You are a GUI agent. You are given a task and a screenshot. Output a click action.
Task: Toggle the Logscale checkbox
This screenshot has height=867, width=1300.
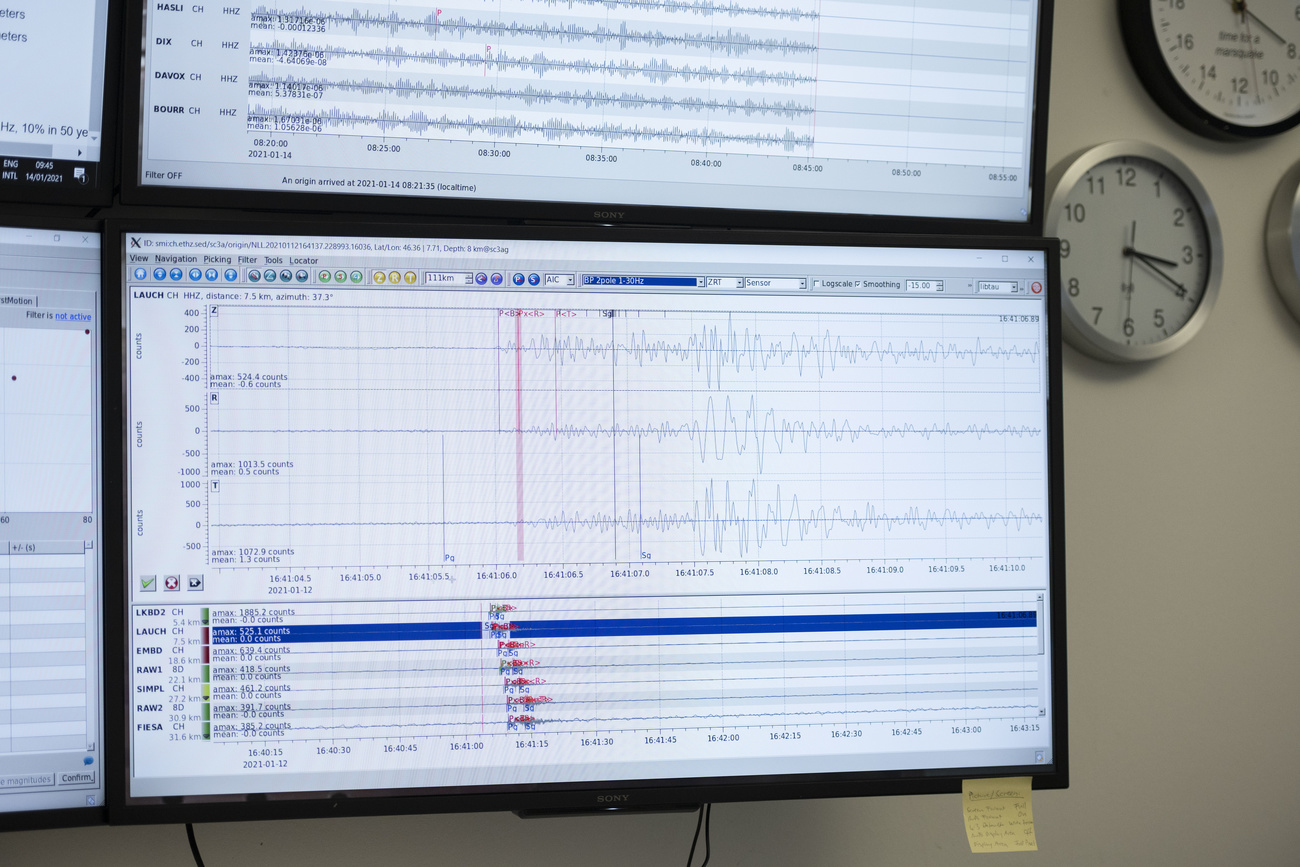(x=816, y=284)
